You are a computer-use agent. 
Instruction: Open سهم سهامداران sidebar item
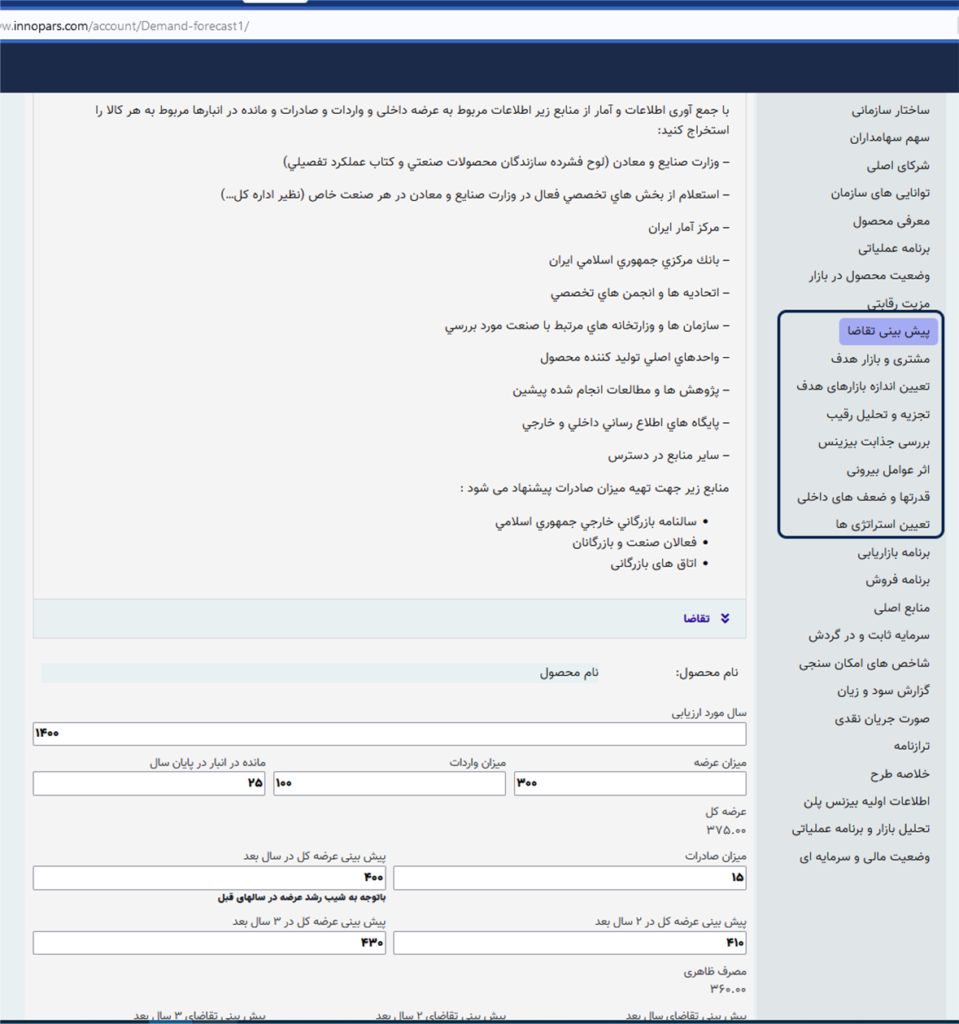pos(889,138)
